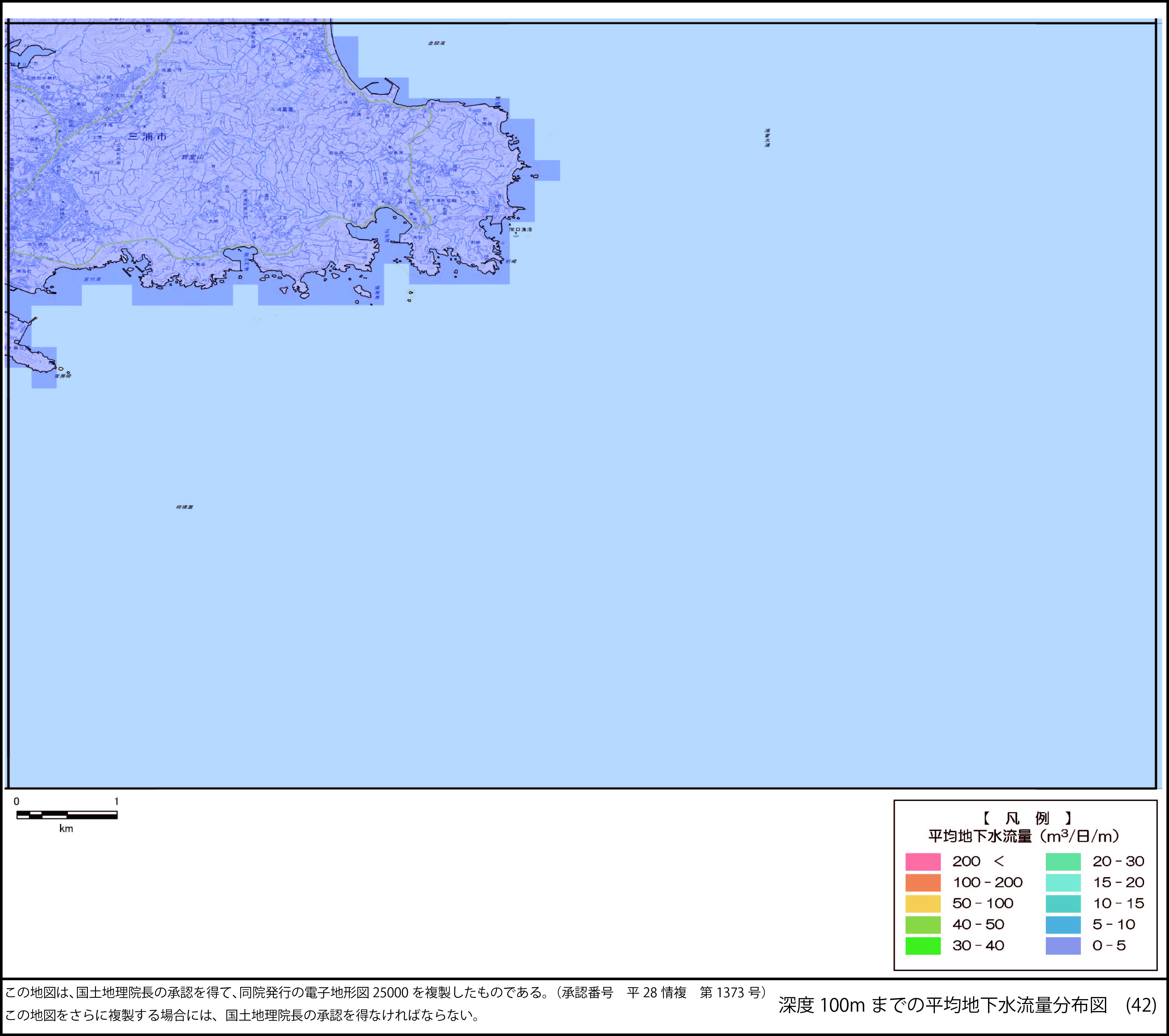Image resolution: width=1169 pixels, height=1036 pixels.
Task: Click the '宮川湾' bay label
Action: [92, 280]
